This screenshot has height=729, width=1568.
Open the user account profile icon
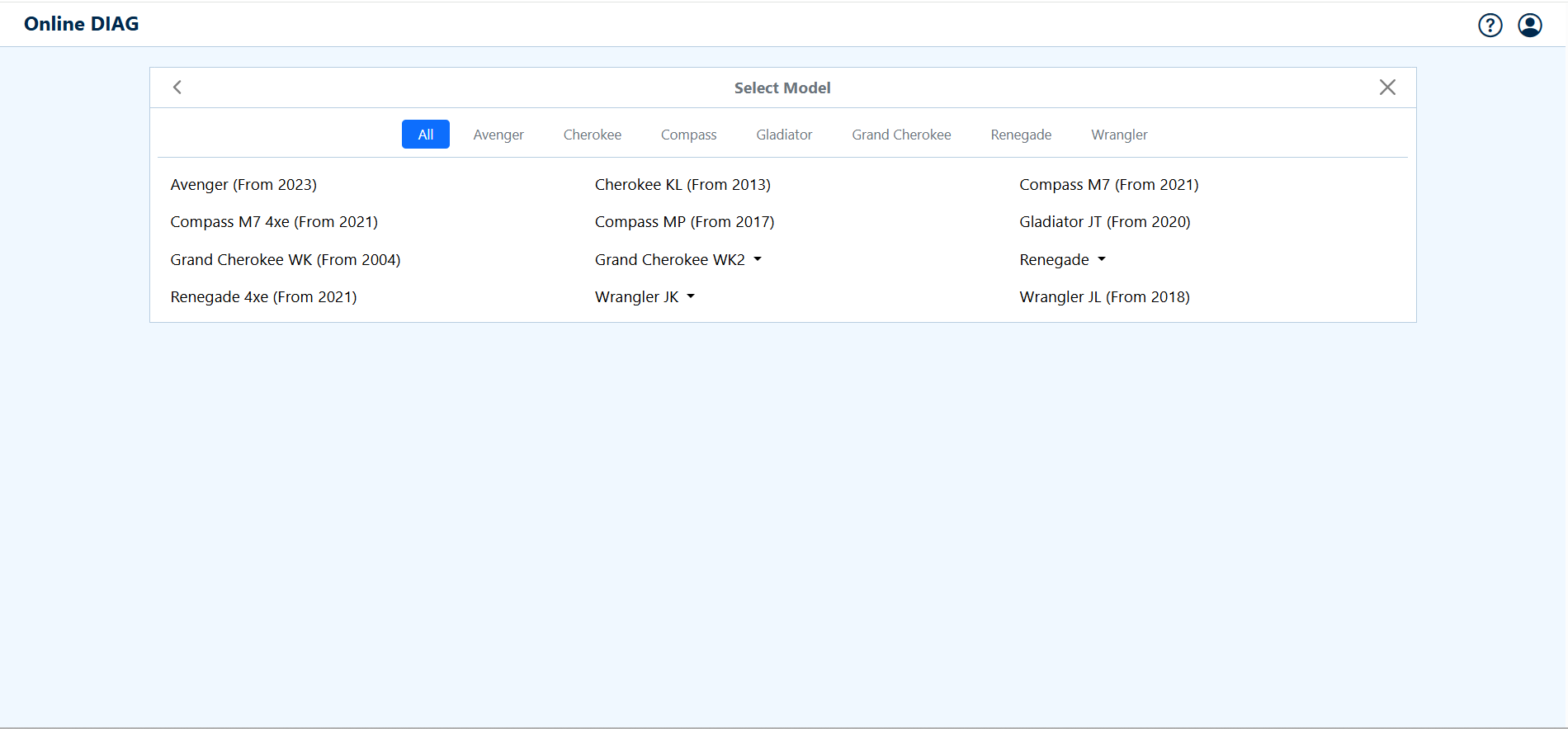coord(1529,26)
